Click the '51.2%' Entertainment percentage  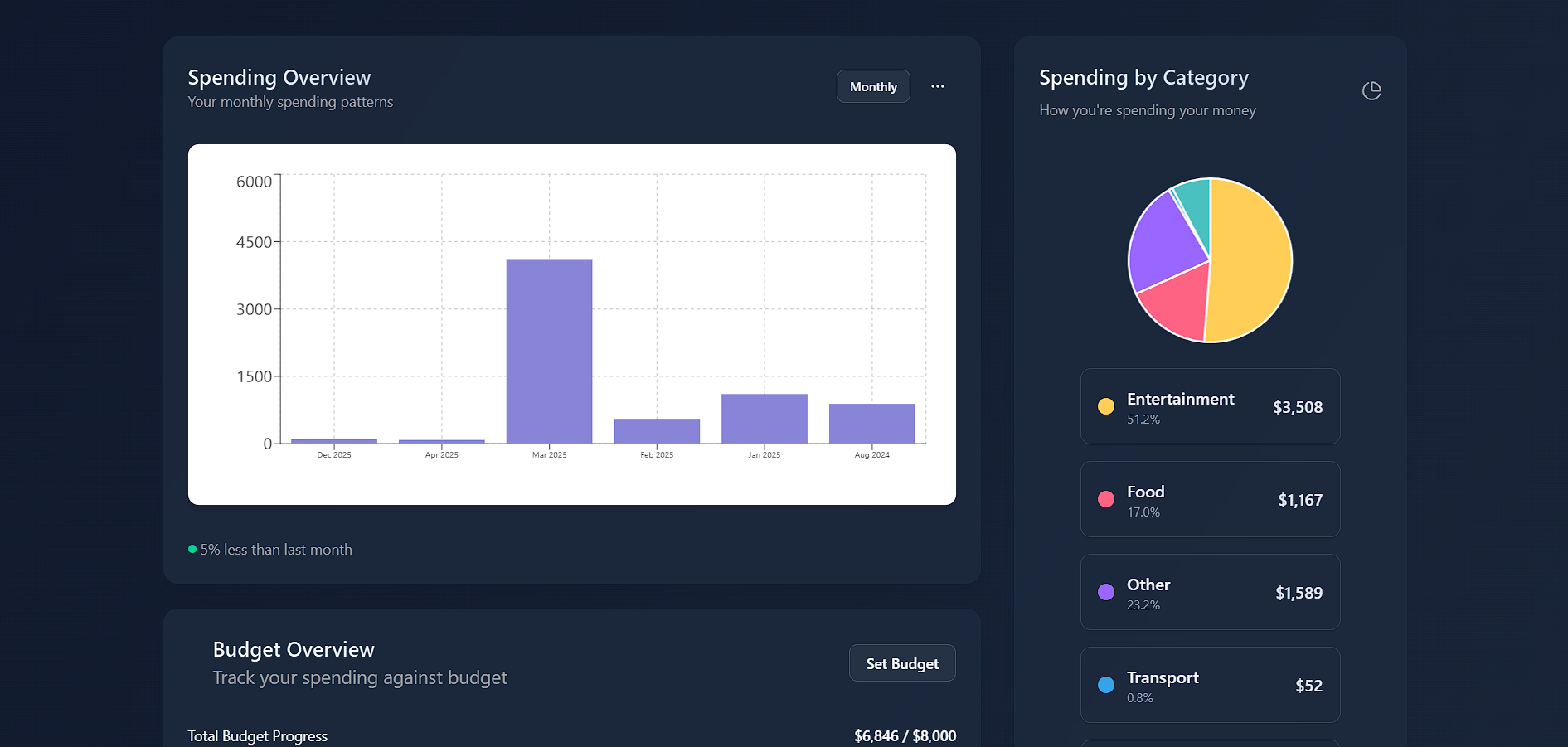[1143, 420]
